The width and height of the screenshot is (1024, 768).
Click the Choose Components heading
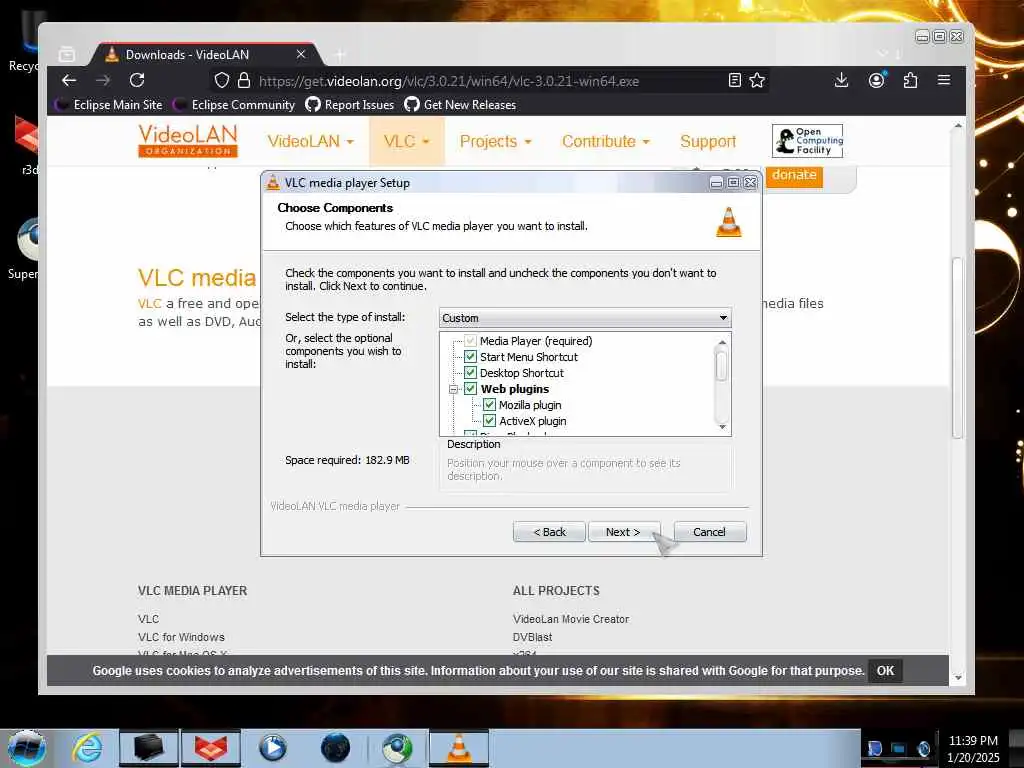tap(335, 208)
